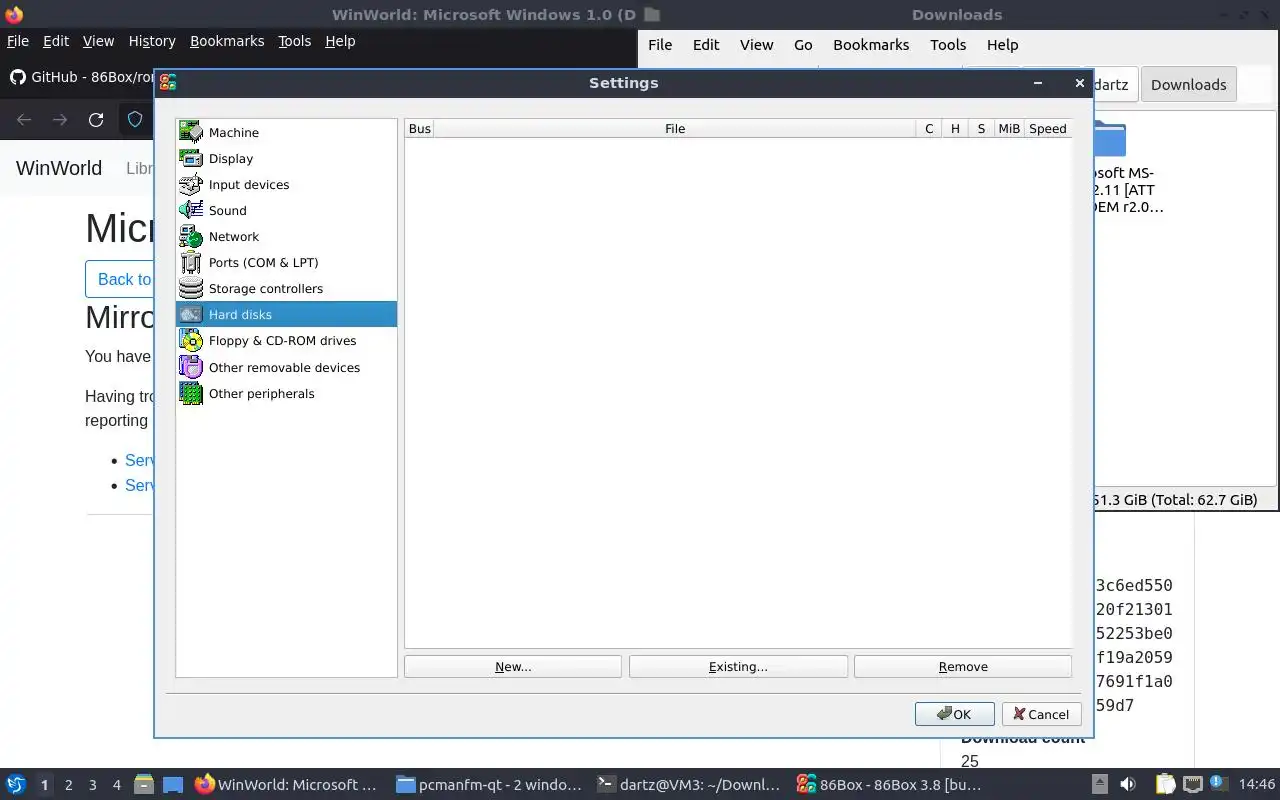
Task: Select the Machine settings category
Action: (x=286, y=132)
